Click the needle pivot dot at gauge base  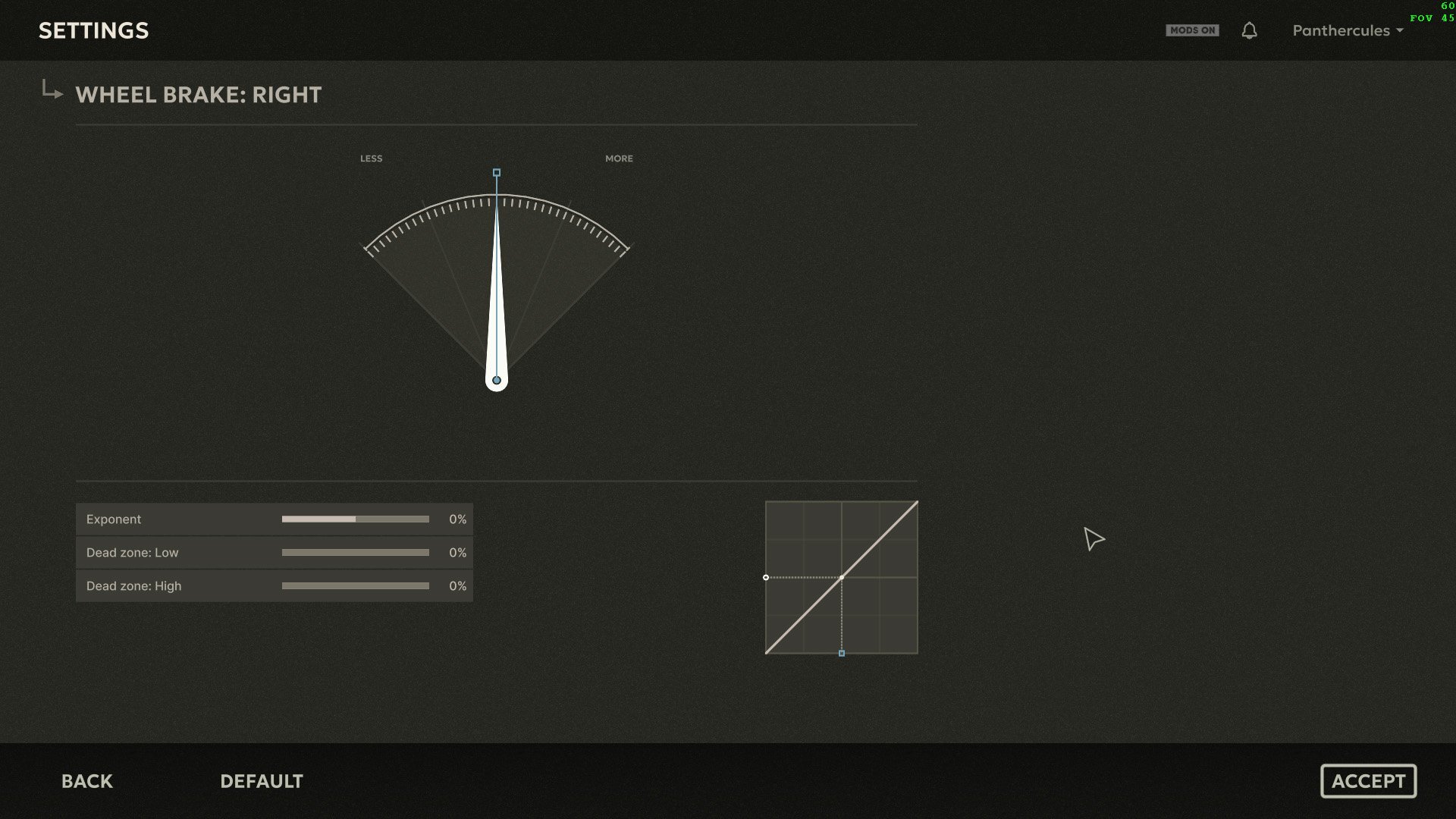click(497, 380)
